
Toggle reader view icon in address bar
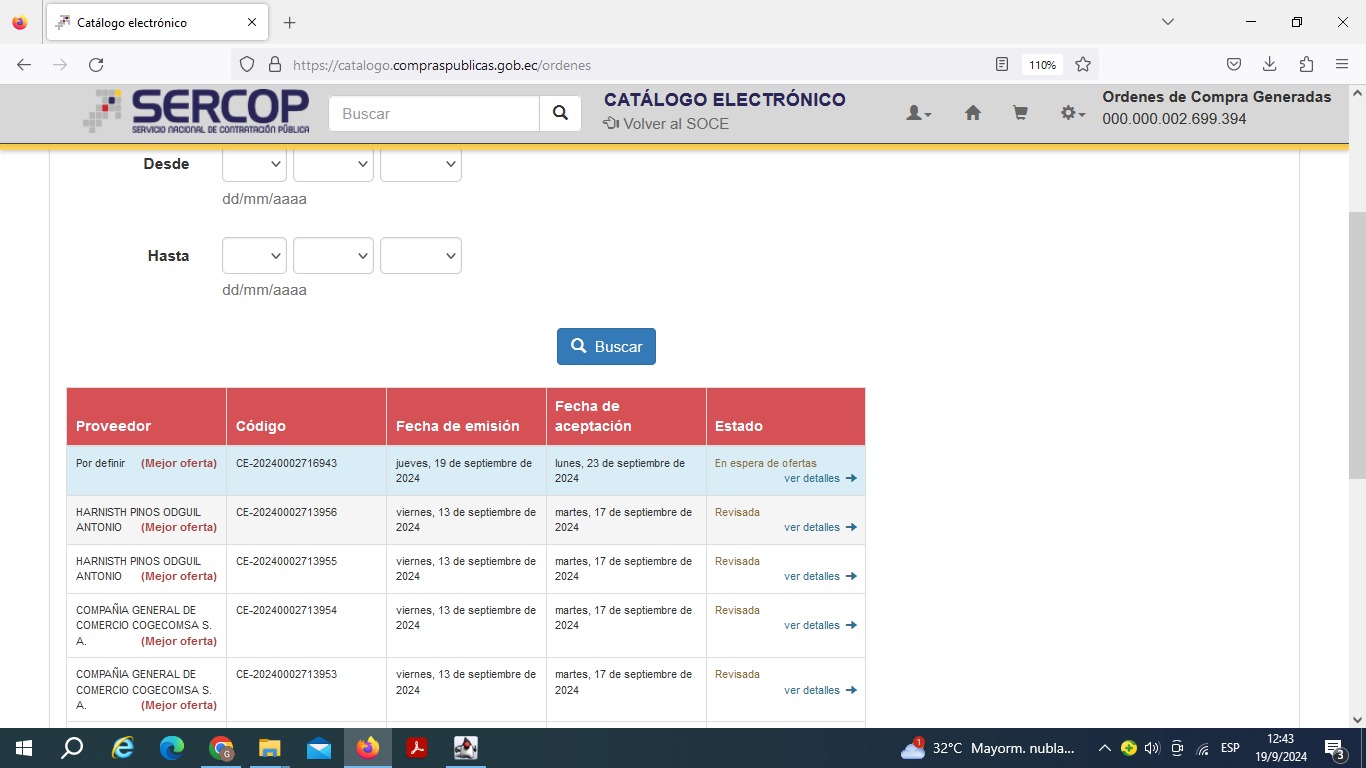[x=1002, y=65]
